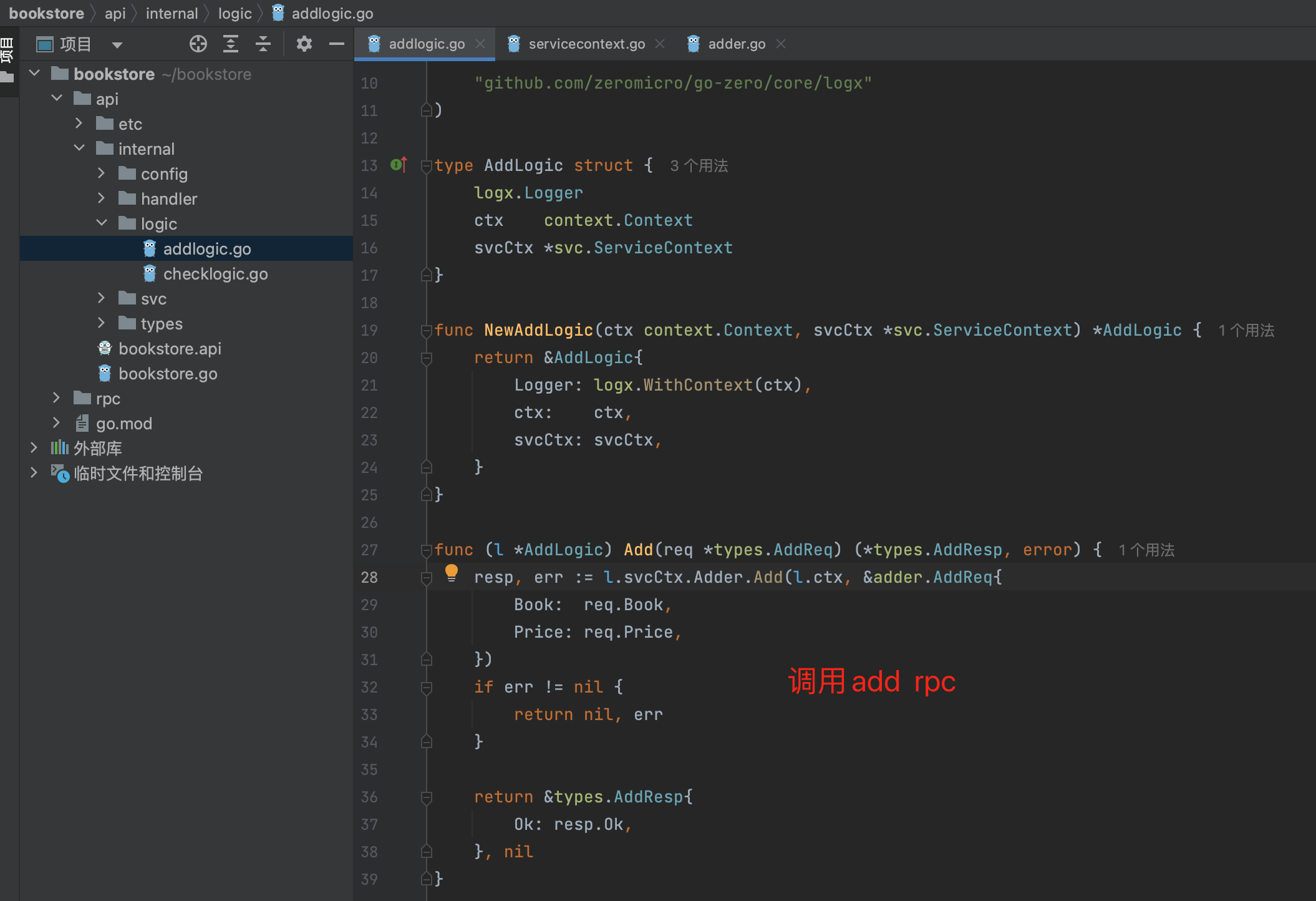The width and height of the screenshot is (1316, 901).
Task: Click the ServiceContext type on line 16
Action: [x=663, y=248]
